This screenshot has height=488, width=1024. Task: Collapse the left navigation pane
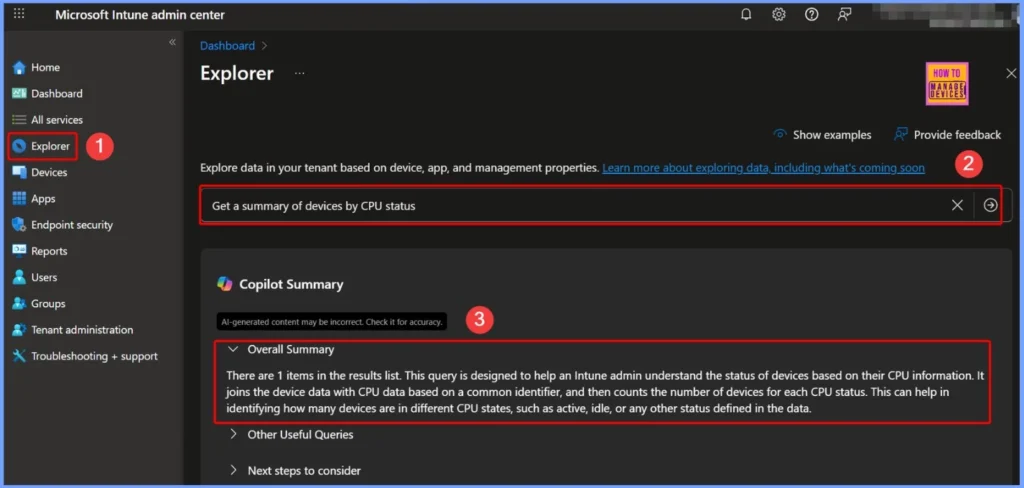[172, 42]
